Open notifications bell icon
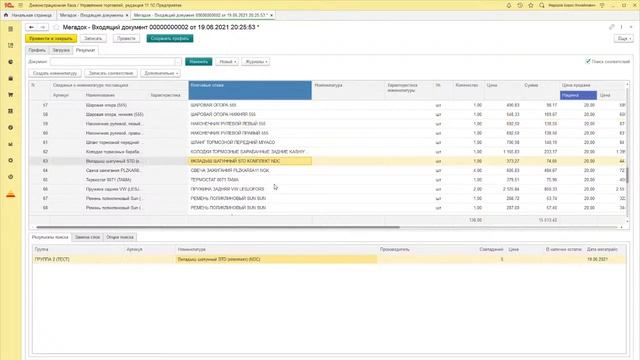This screenshot has width=640, height=360. click(509, 5)
